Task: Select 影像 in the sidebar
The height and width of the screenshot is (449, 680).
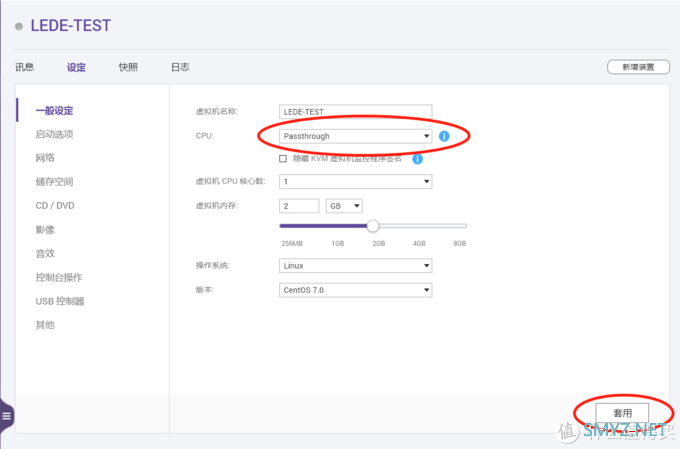Action: (45, 229)
